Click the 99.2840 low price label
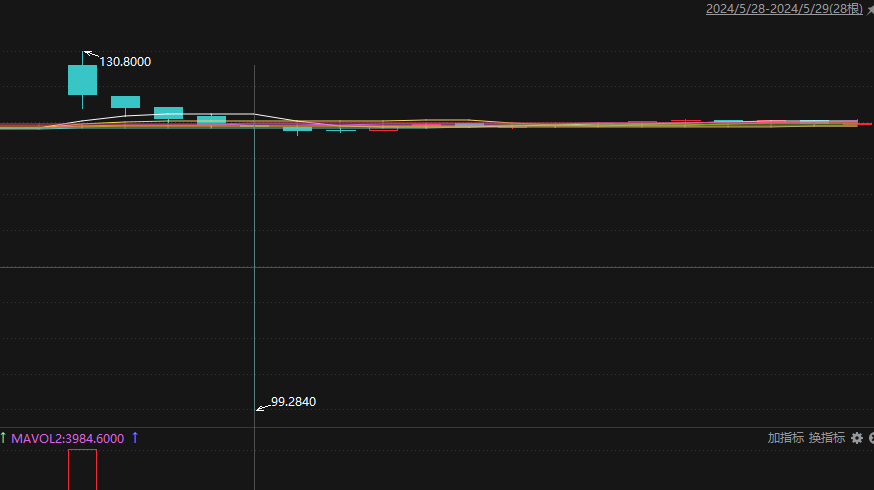This screenshot has height=490, width=874. pos(293,402)
